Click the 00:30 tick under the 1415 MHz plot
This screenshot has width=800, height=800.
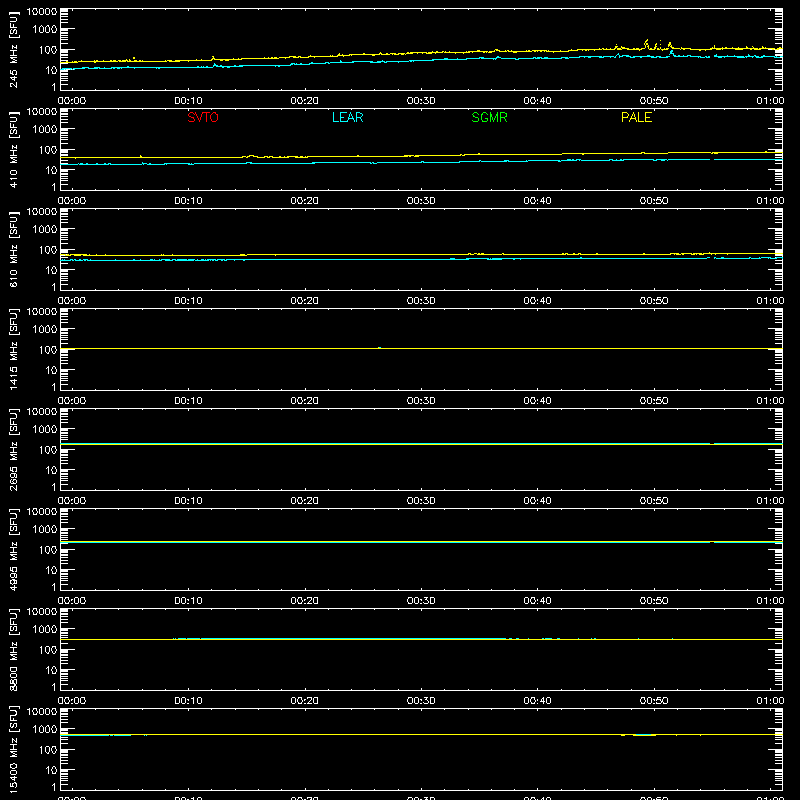421,401
